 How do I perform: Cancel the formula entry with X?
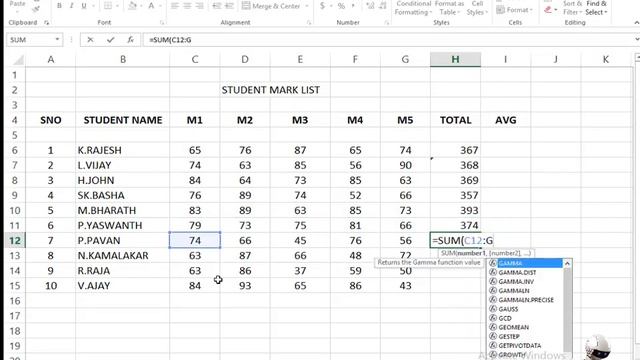point(90,40)
